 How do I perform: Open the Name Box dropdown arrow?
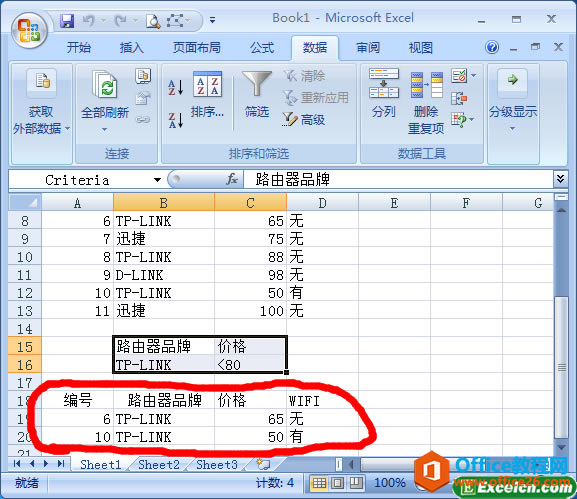click(x=157, y=180)
